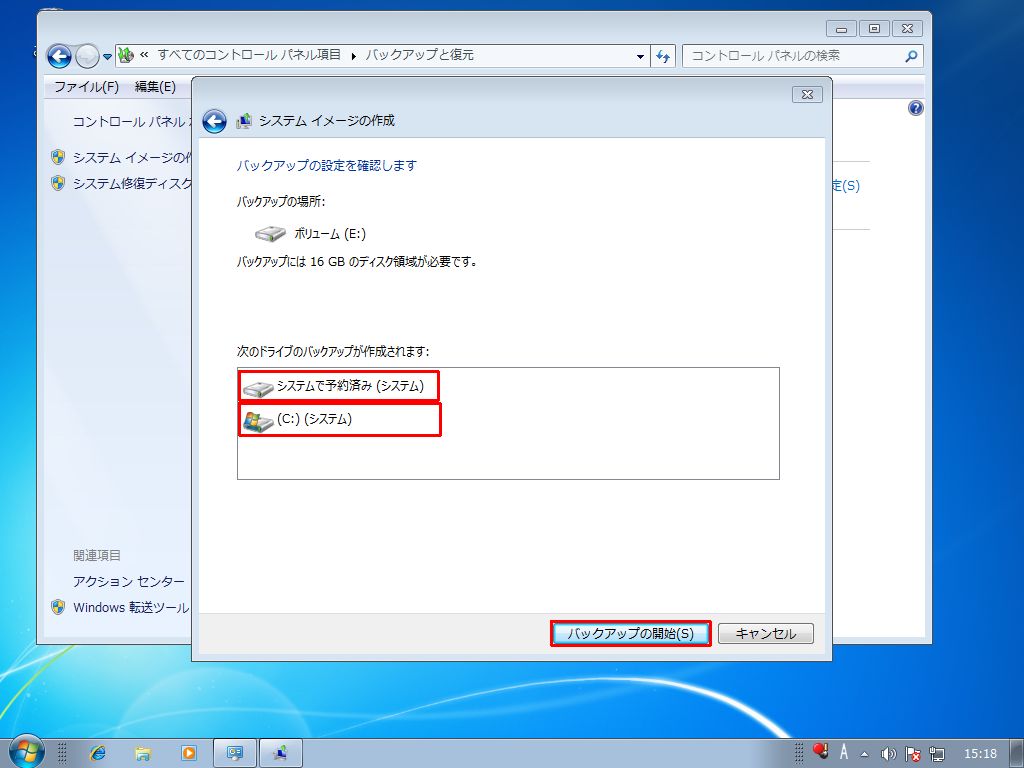Maximize the Control Panel window
The image size is (1024, 768).
[x=874, y=29]
